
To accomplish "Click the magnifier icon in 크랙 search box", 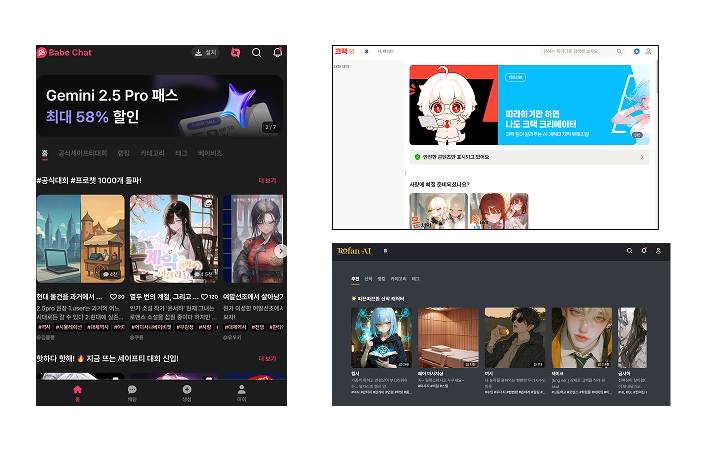I will coord(620,51).
